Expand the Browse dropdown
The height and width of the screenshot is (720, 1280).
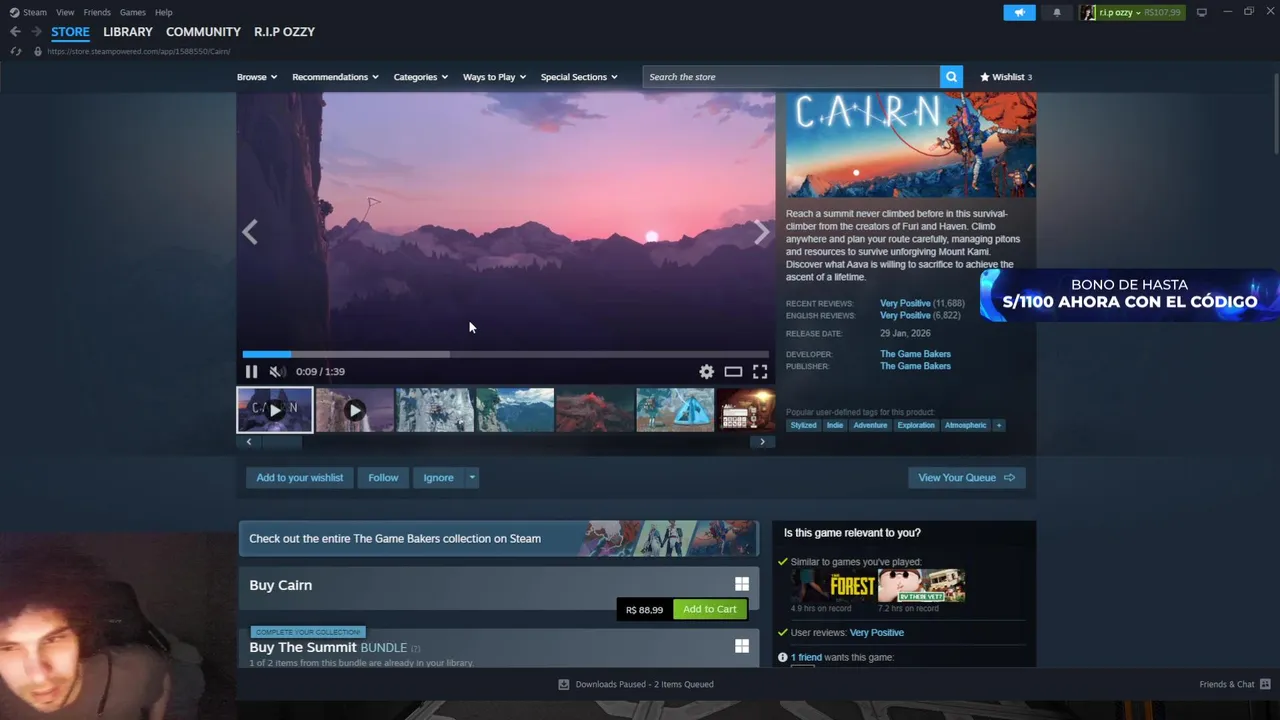(257, 77)
